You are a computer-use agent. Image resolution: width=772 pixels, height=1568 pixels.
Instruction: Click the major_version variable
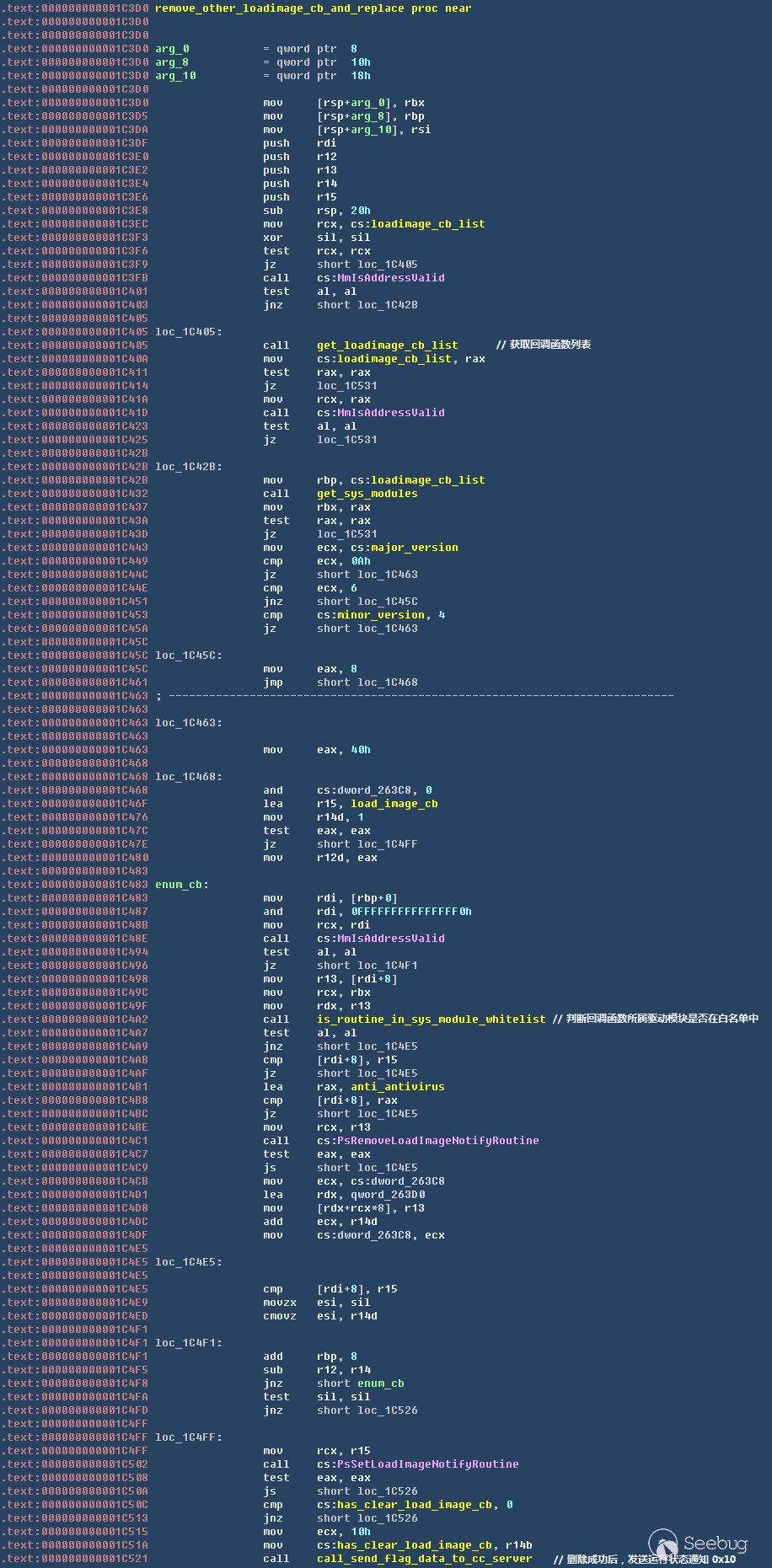(415, 548)
